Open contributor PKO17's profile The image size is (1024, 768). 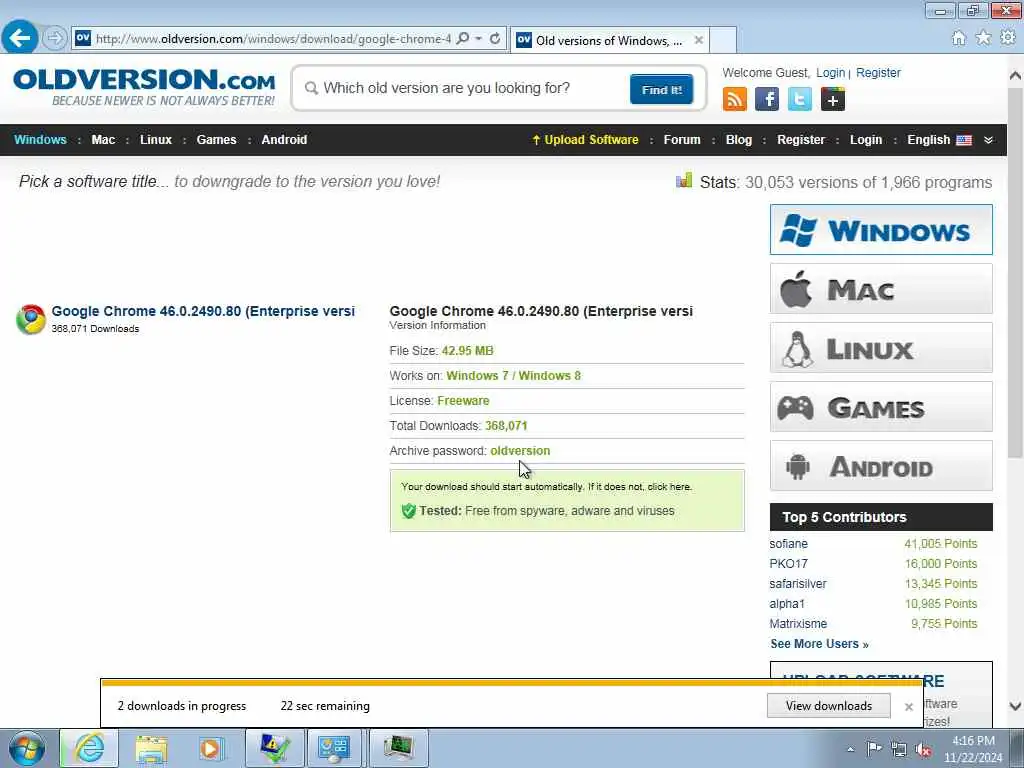click(x=788, y=564)
